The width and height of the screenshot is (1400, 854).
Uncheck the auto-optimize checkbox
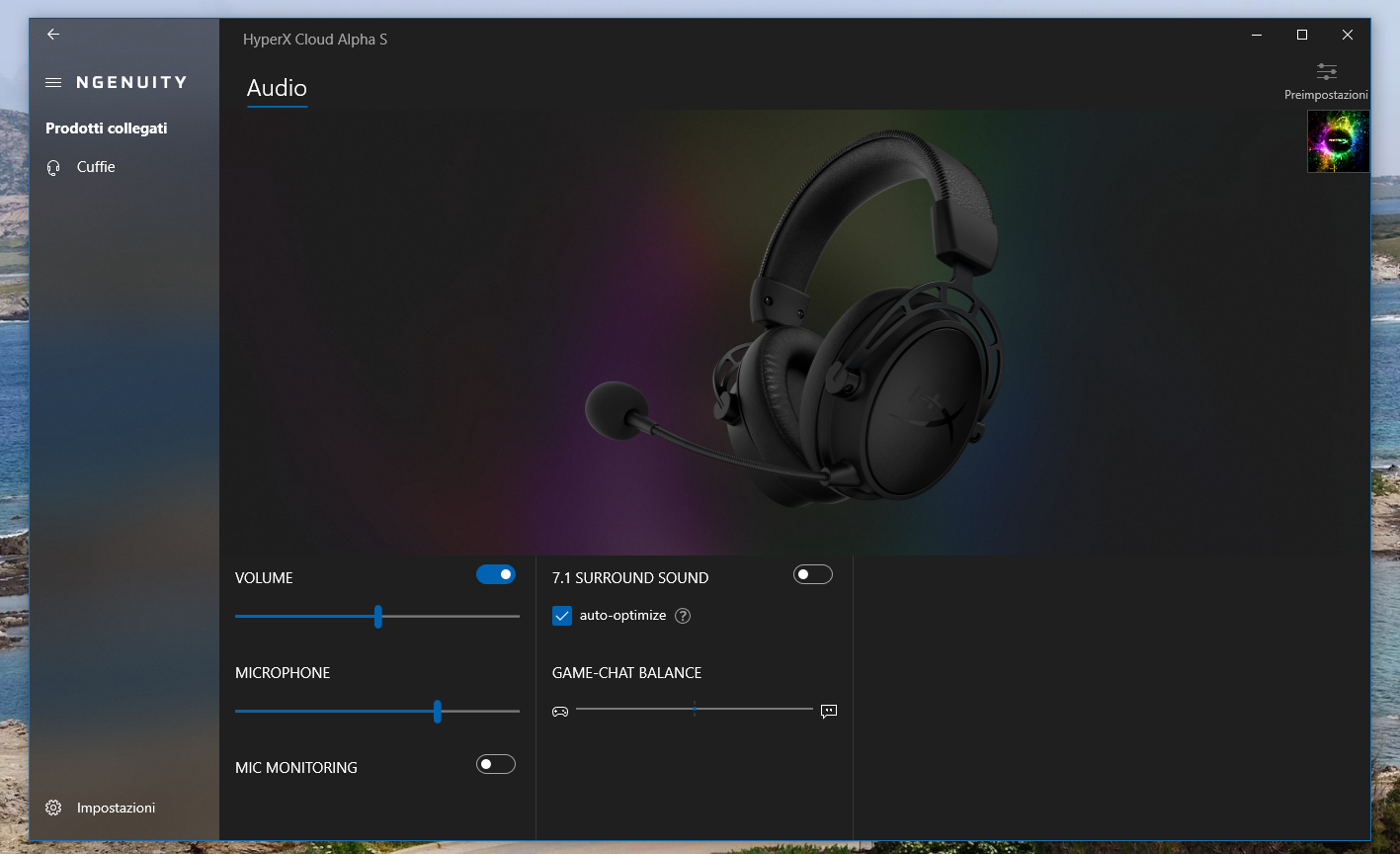click(562, 616)
